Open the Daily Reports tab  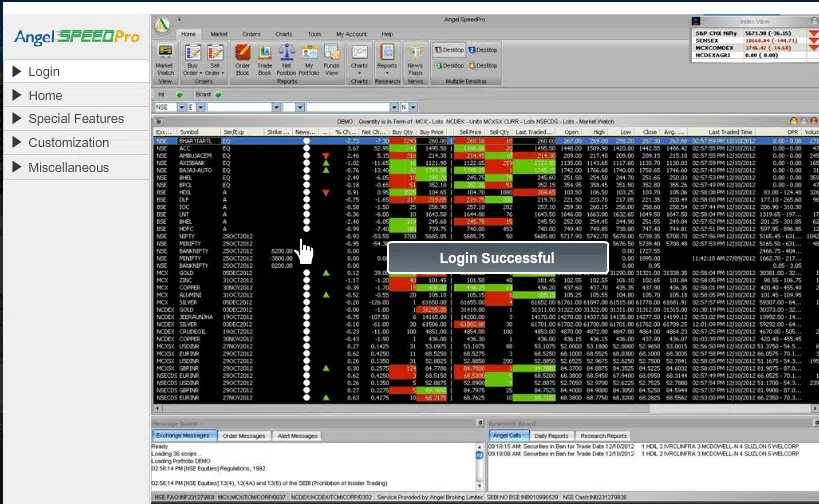coord(551,436)
